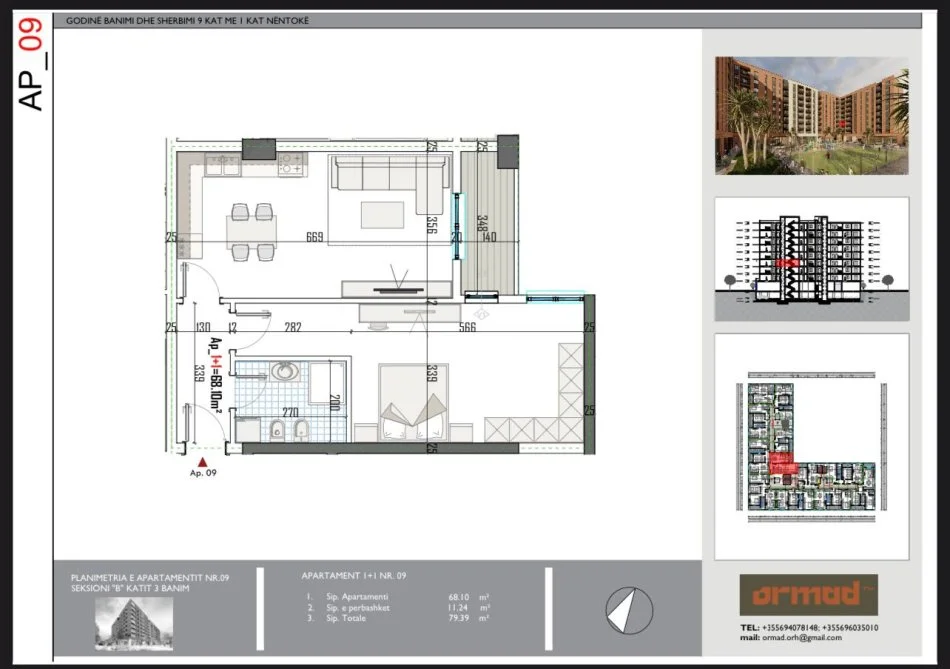Click the APARTAMENT 1+1 NR. 09 heading
This screenshot has height=669, width=950.
click(354, 576)
